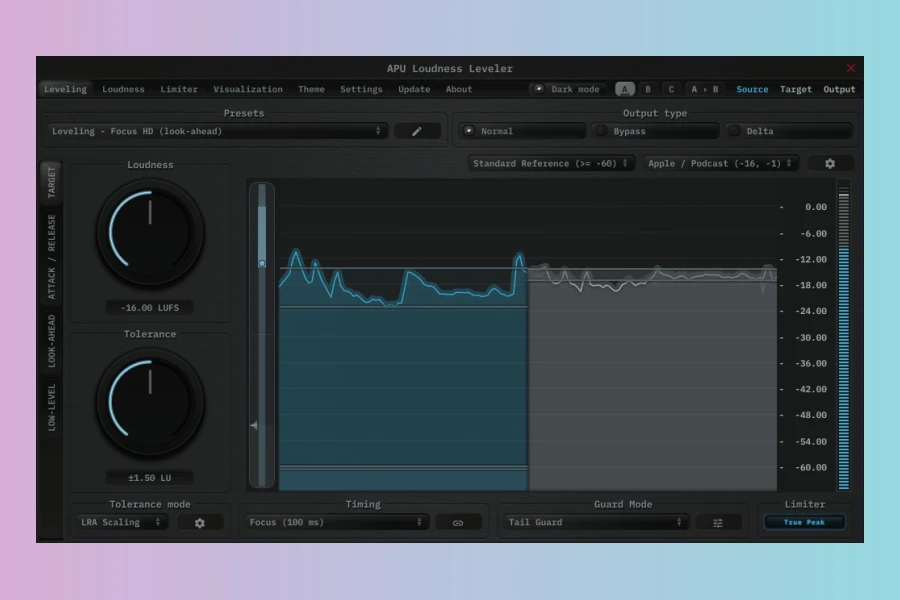Open the Presets dropdown
This screenshot has height=600, width=900.
point(218,131)
